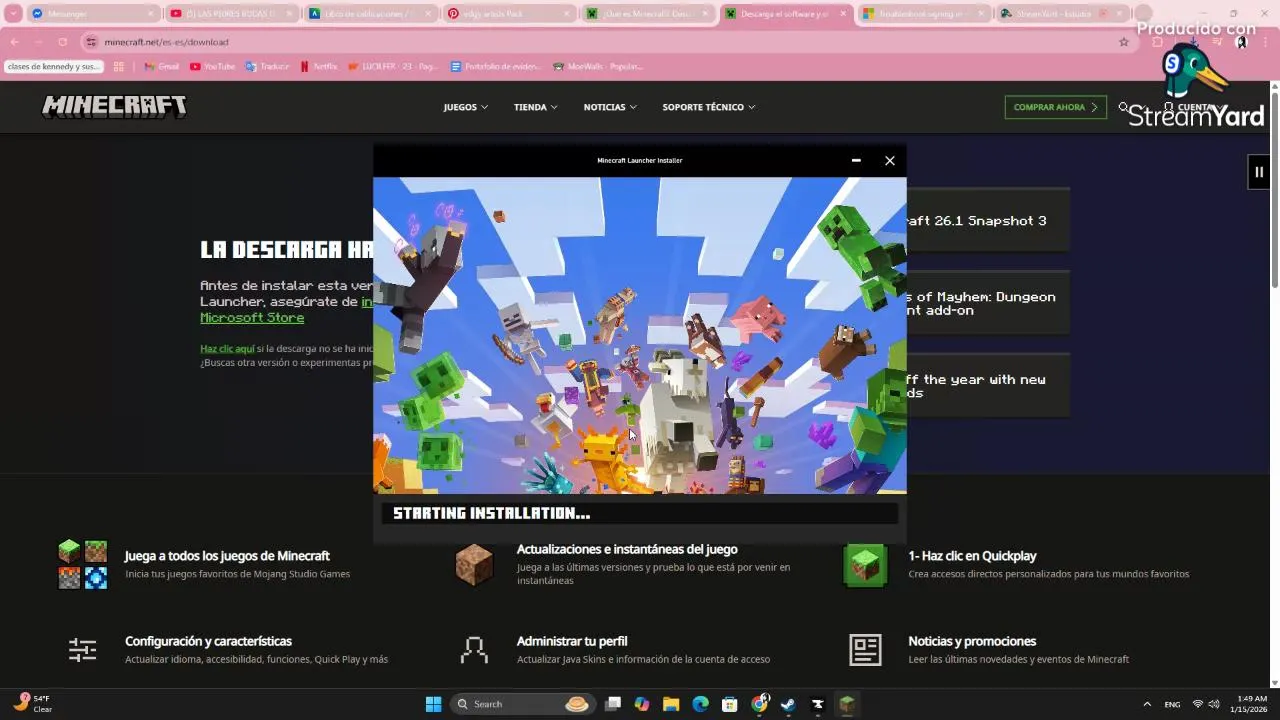Open Task View from the taskbar
Screen dimensions: 1280x720
pos(613,704)
